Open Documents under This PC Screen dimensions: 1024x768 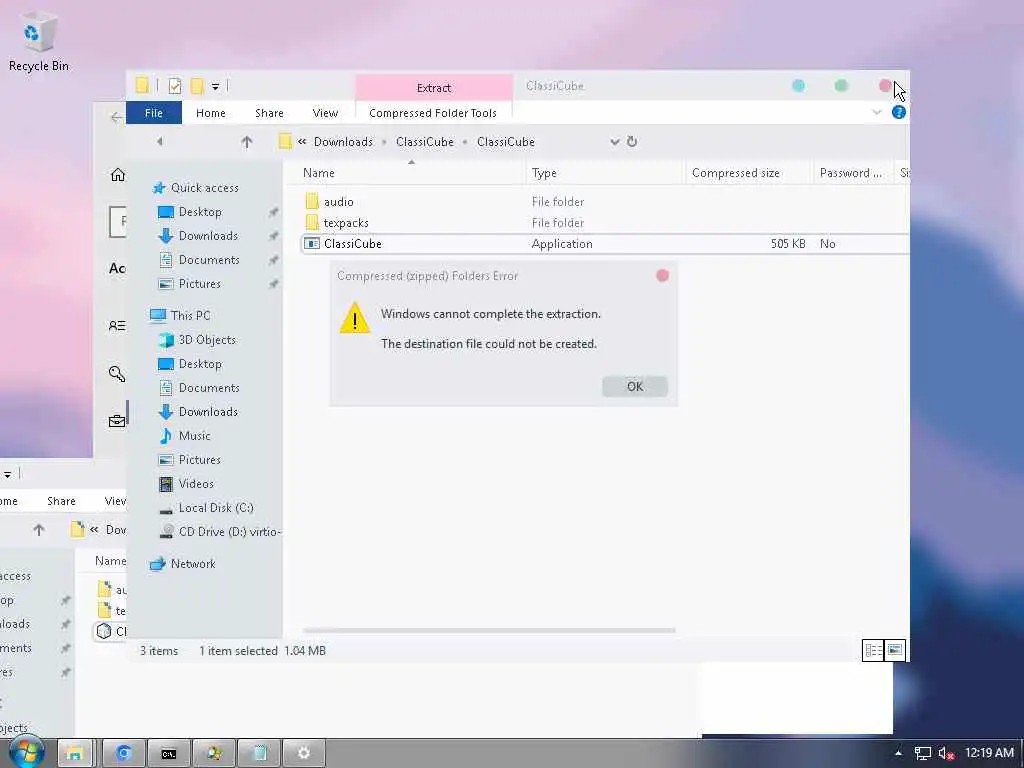(x=209, y=388)
